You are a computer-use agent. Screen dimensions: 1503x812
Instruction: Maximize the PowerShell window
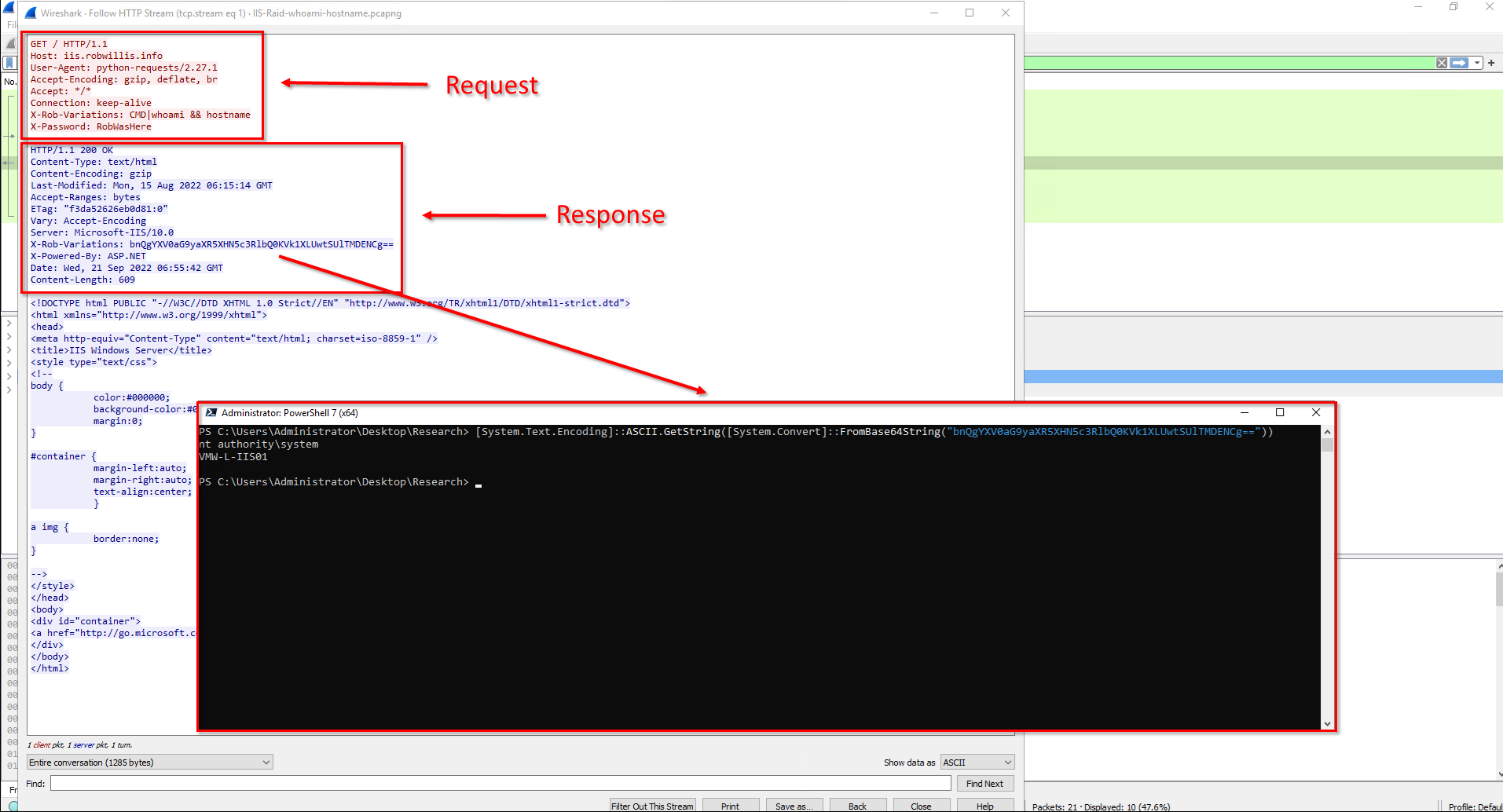coord(1280,412)
